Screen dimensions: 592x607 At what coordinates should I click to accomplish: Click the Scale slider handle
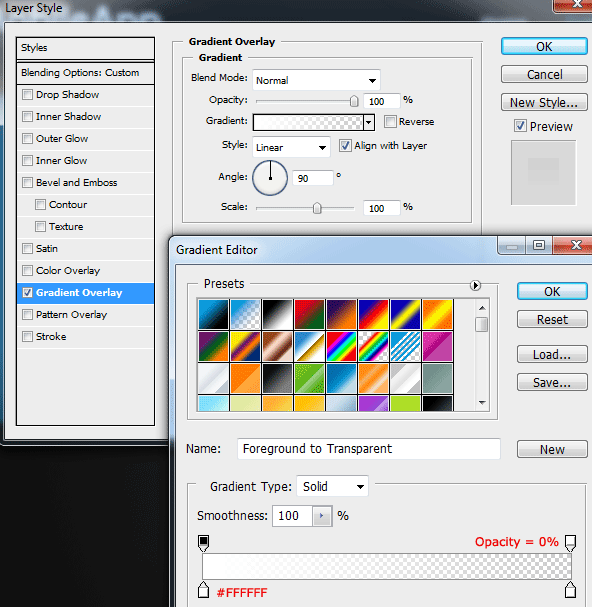pos(317,208)
